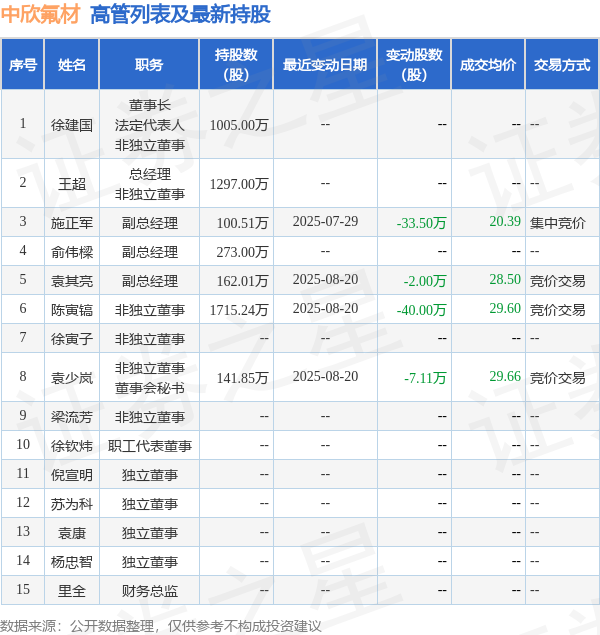Select the name 袁康

72,533
